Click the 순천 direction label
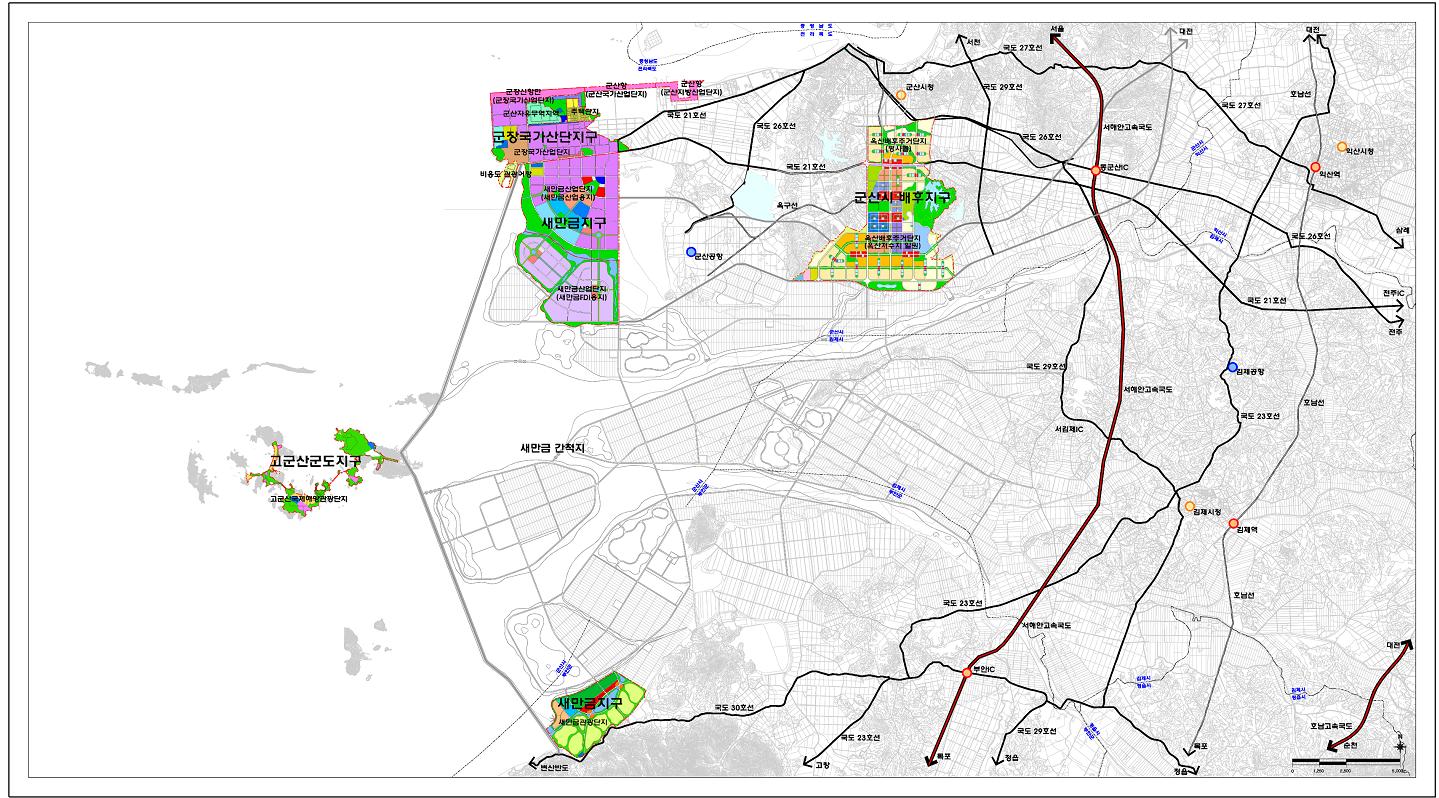 pos(1351,745)
